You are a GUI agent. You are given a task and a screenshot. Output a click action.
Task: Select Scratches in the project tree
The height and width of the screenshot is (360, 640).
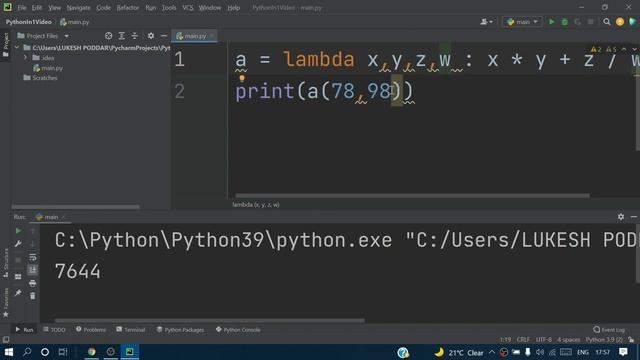[40, 78]
